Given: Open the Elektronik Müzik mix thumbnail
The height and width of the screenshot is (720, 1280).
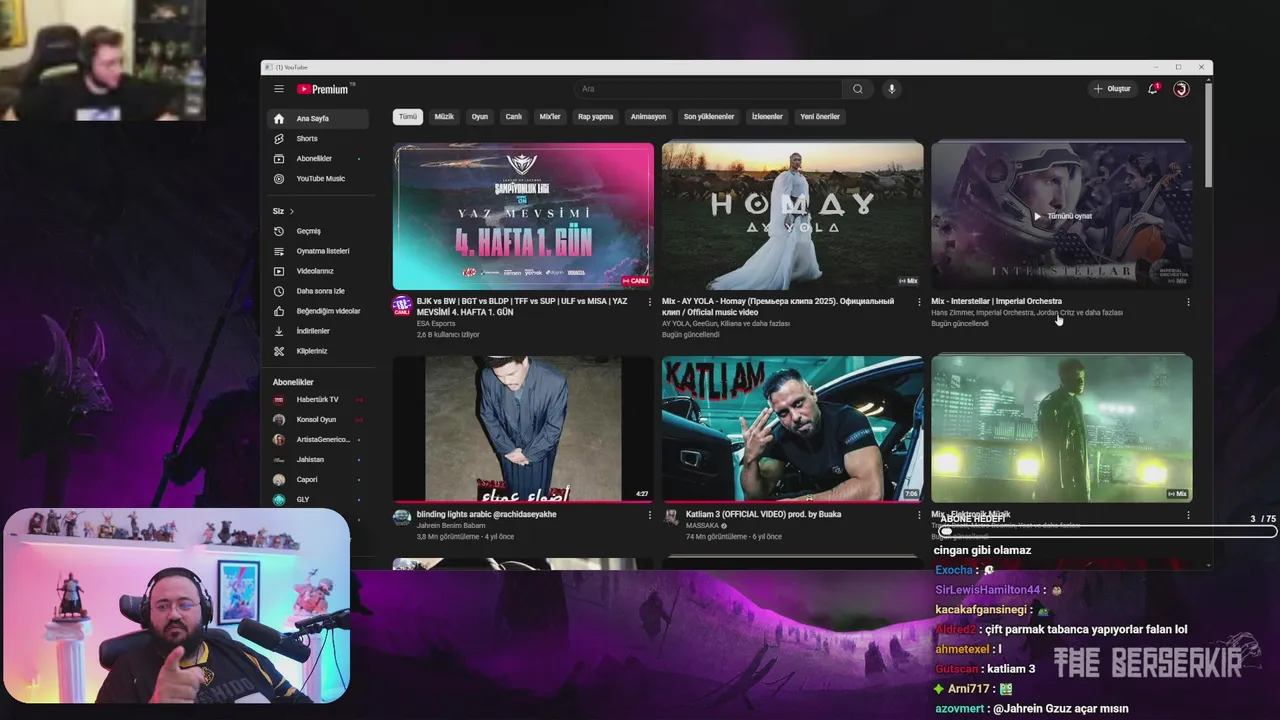Looking at the screenshot, I should 1062,429.
